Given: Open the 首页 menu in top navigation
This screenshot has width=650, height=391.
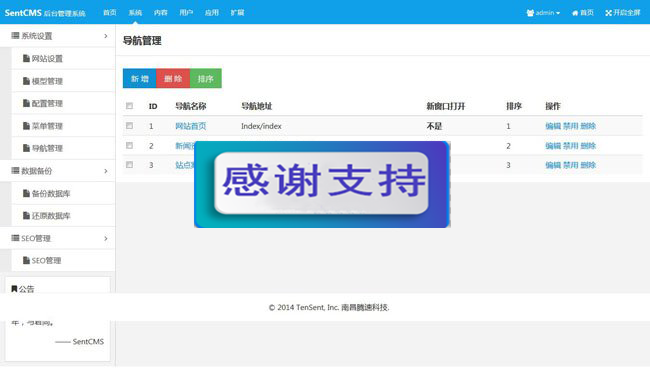Looking at the screenshot, I should pyautogui.click(x=110, y=13).
